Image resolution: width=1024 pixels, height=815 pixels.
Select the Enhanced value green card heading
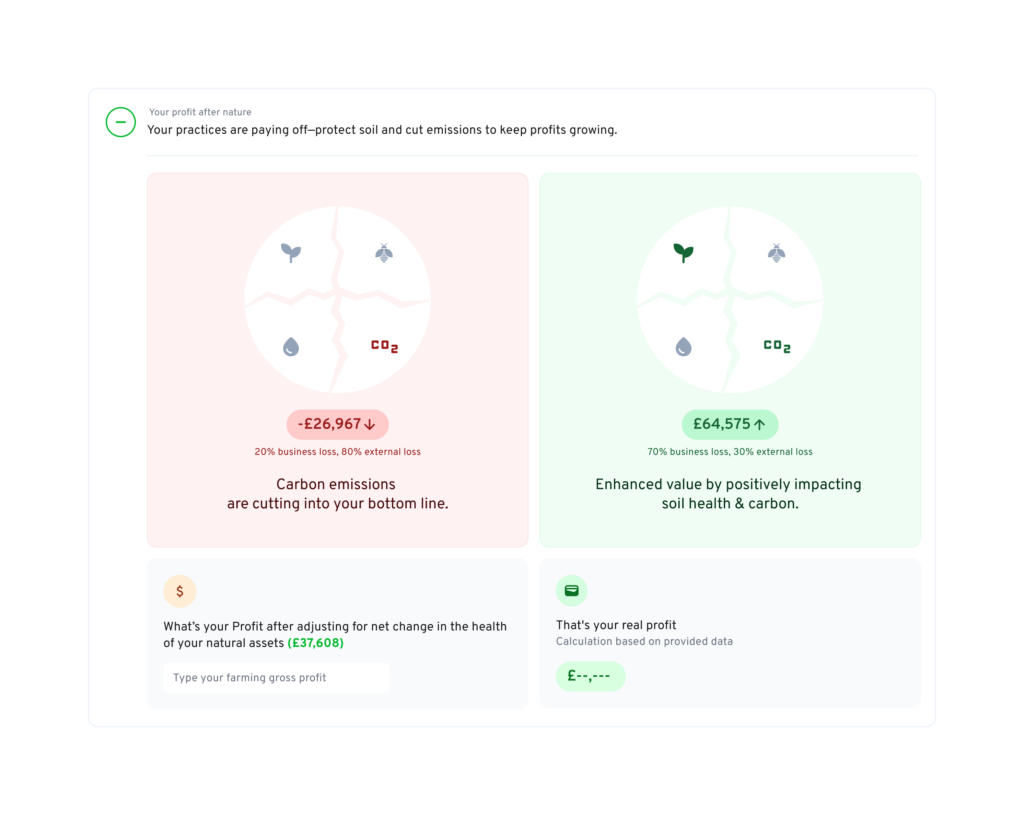click(x=729, y=494)
